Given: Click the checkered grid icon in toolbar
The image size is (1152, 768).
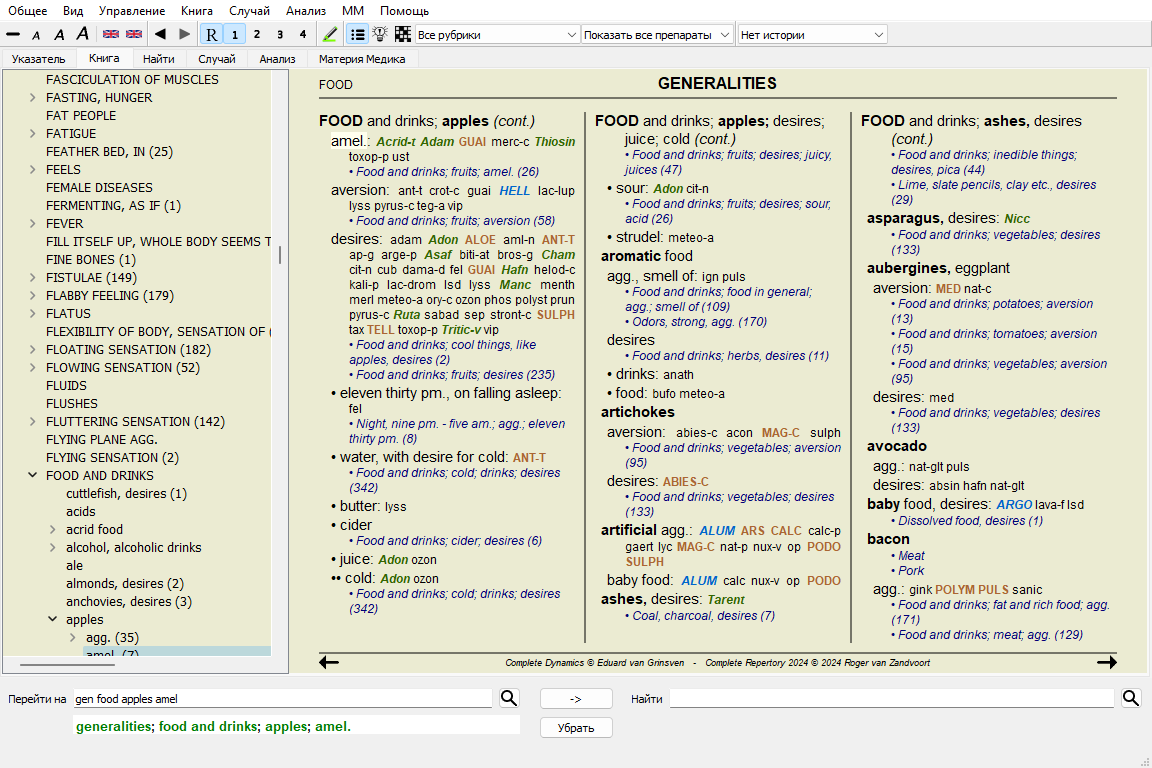Looking at the screenshot, I should (403, 34).
